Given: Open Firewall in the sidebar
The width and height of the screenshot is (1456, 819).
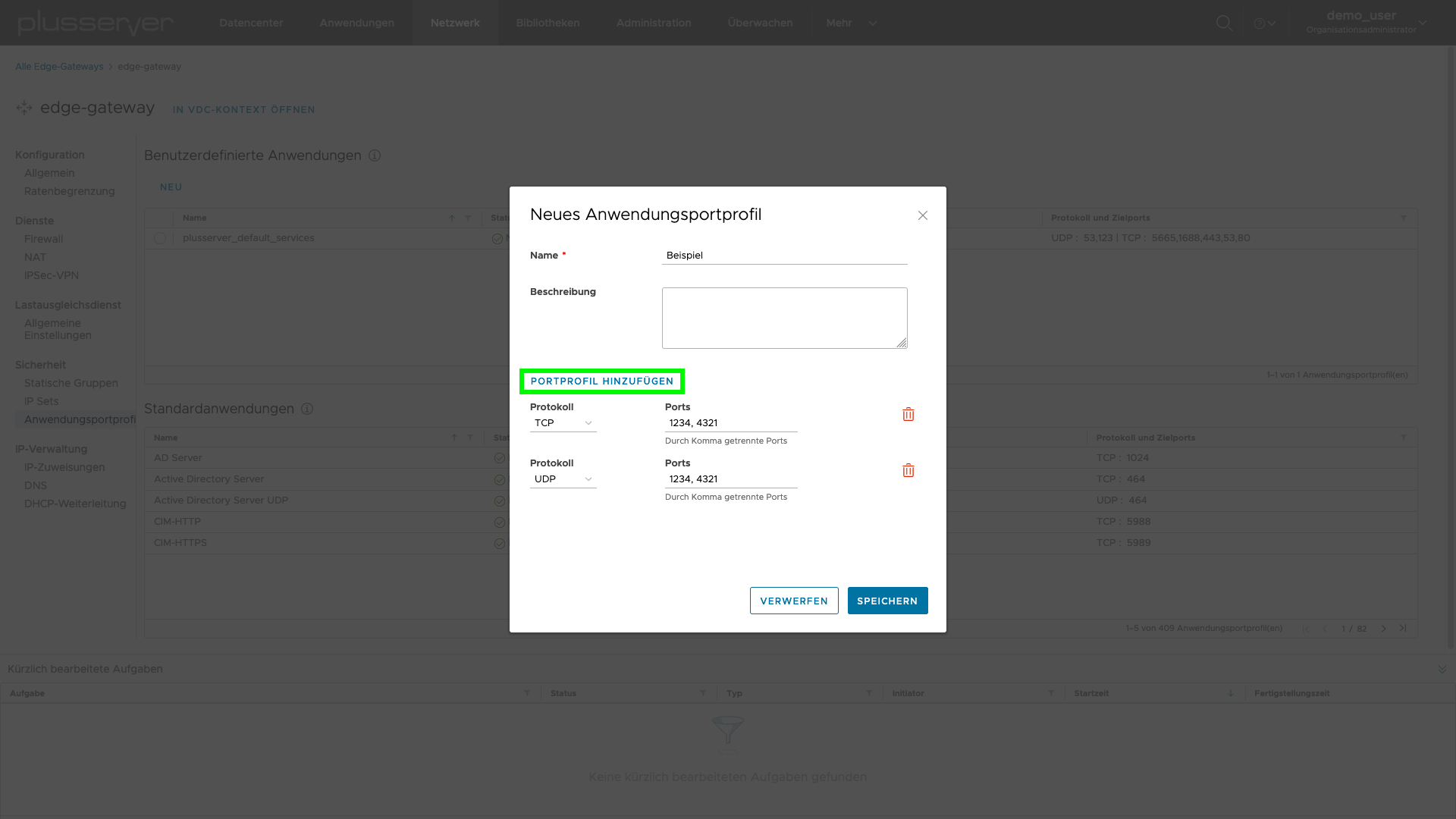Looking at the screenshot, I should [43, 240].
